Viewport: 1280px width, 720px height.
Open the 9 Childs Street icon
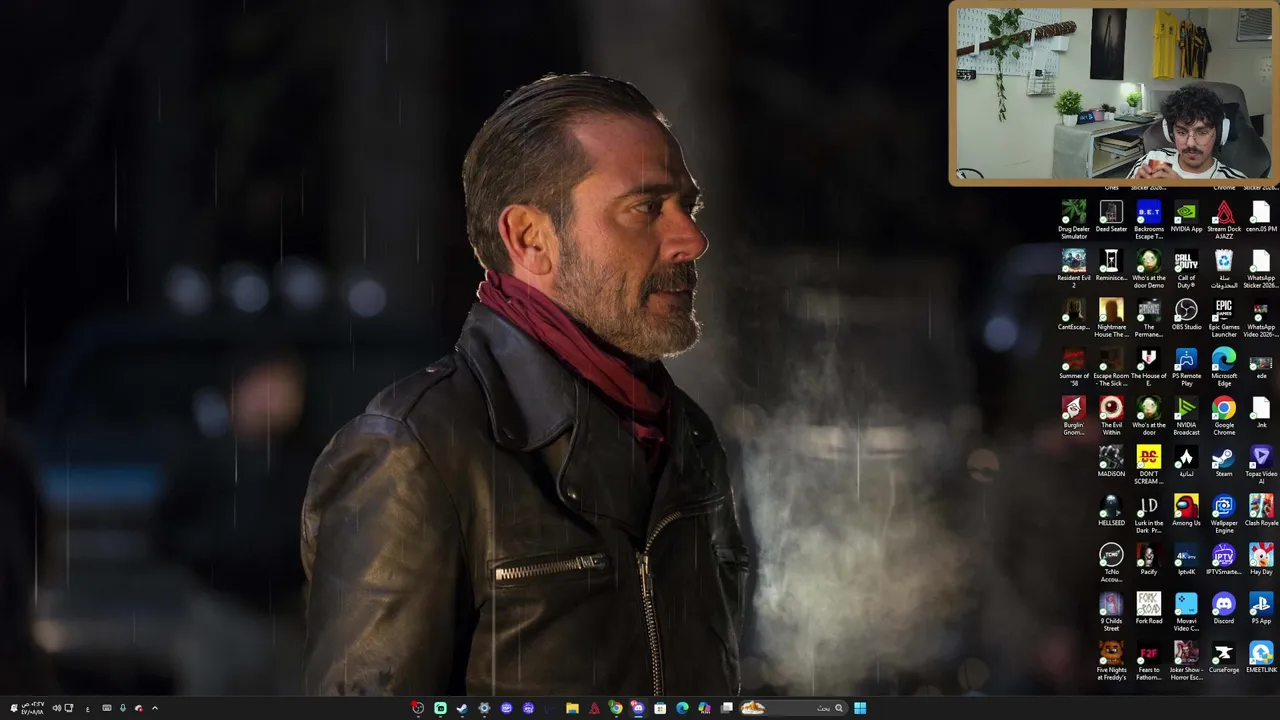1111,611
